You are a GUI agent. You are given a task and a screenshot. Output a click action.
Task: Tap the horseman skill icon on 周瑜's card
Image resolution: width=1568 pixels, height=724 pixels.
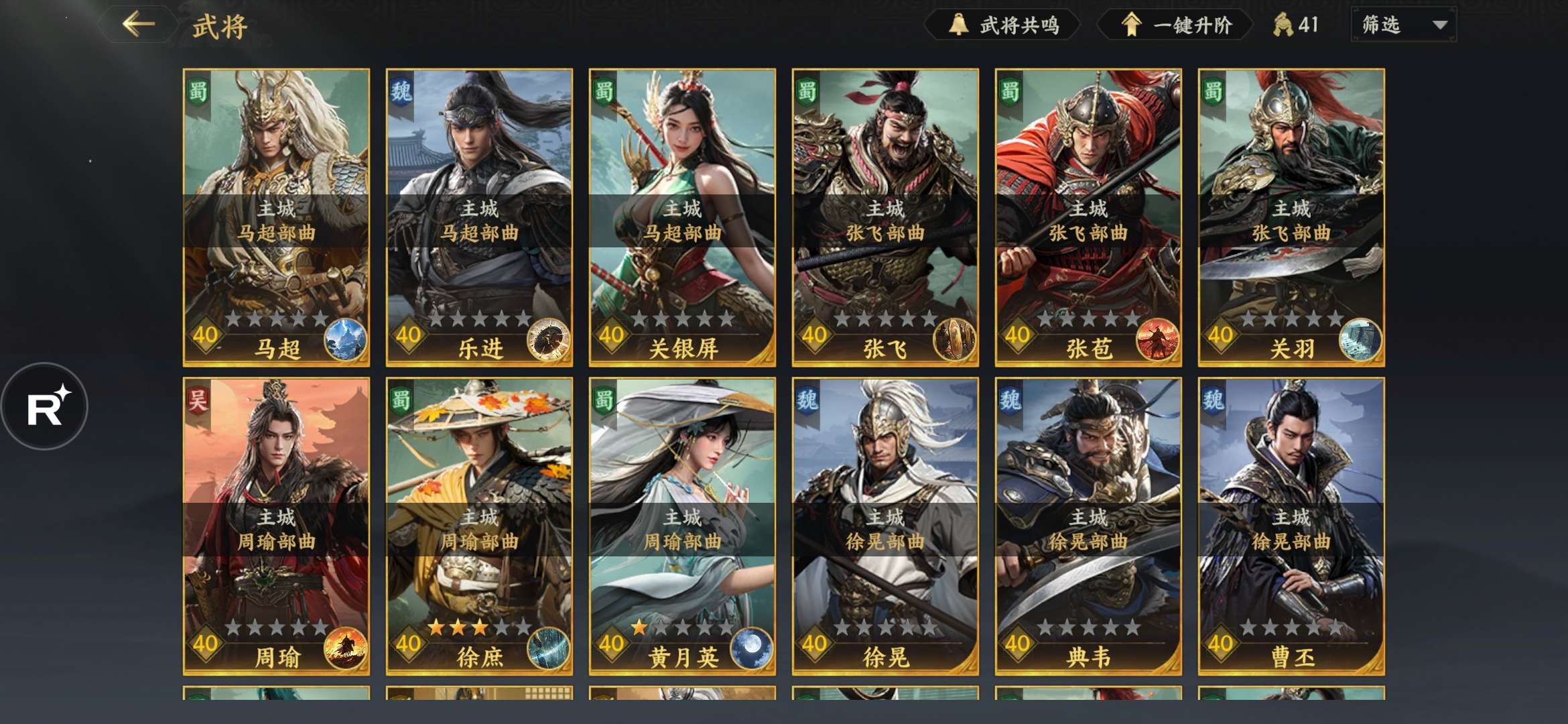click(346, 648)
